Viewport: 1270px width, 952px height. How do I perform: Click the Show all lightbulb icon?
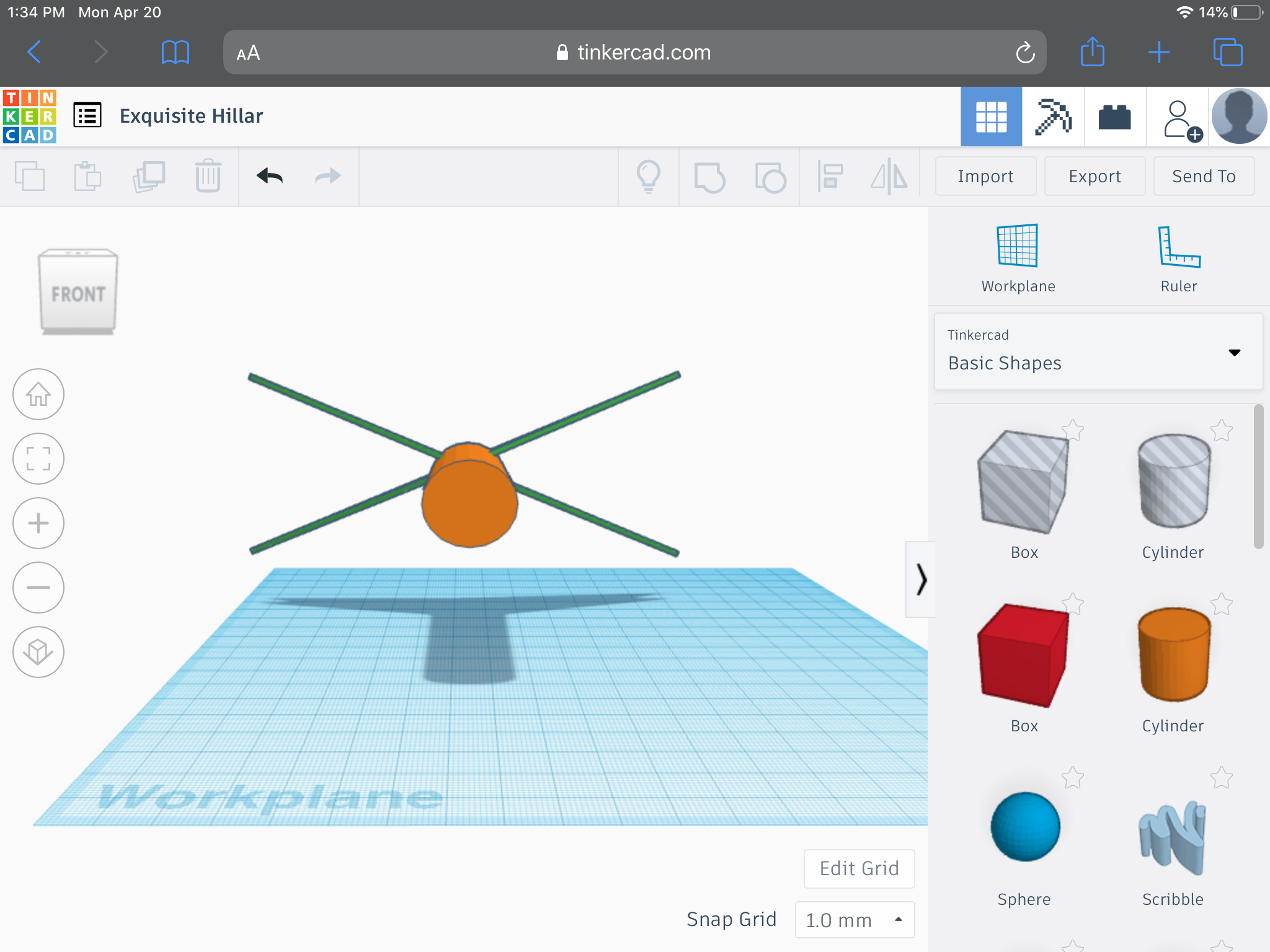coord(649,177)
